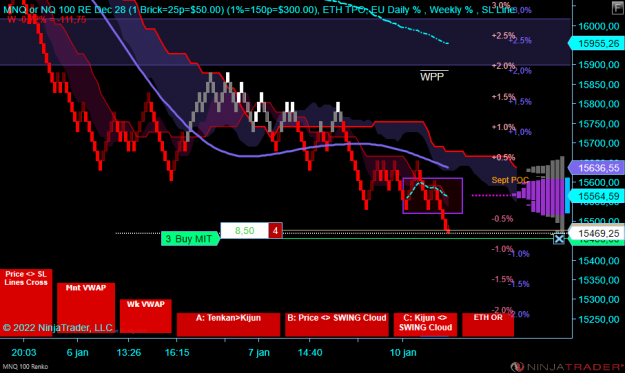Click the 10 jan date label
Viewport: 625px width, 373px height.
[403, 352]
